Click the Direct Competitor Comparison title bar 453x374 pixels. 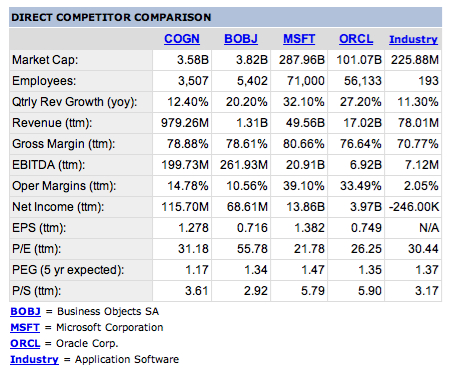225,17
